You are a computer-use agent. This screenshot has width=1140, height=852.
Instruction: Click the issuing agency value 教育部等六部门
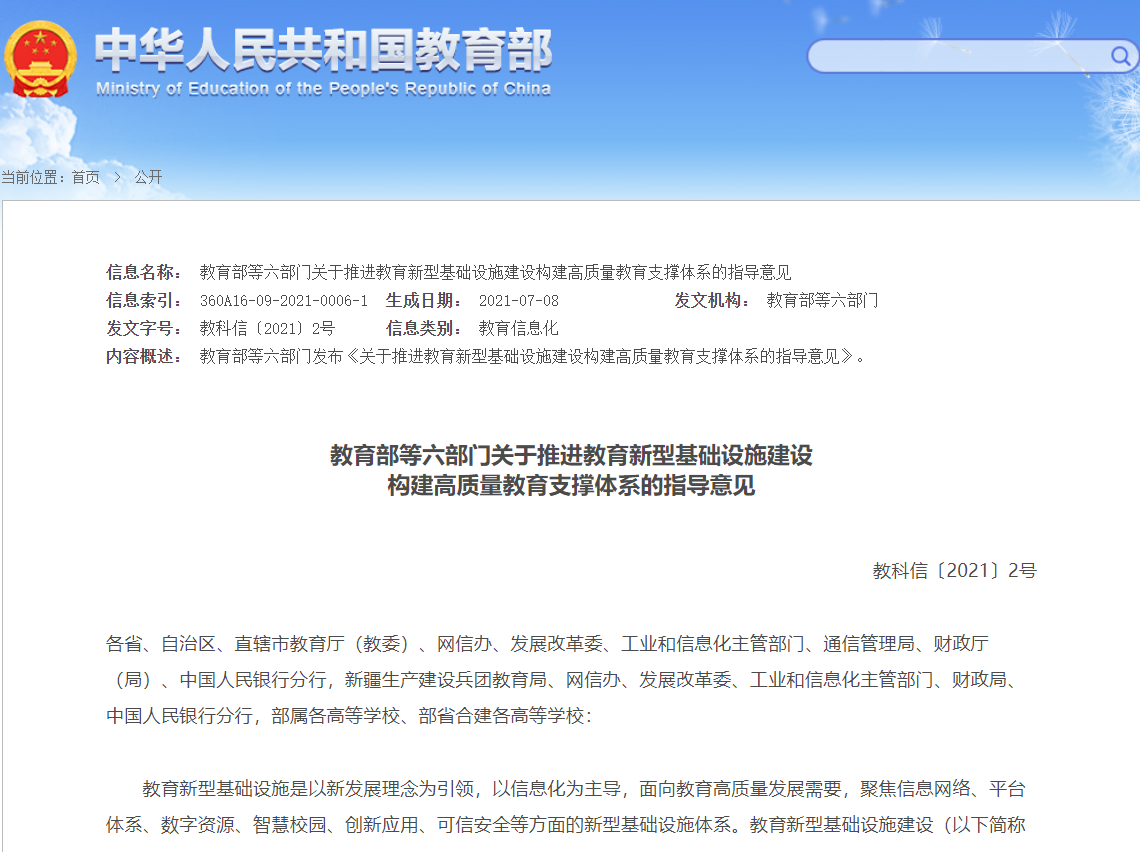tap(822, 300)
